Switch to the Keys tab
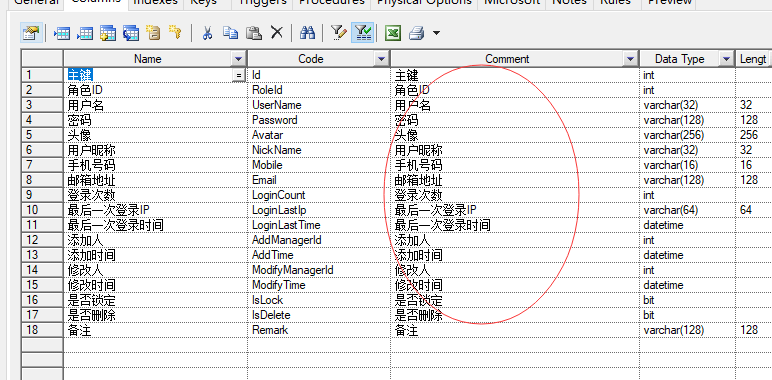The image size is (772, 380). 203,2
